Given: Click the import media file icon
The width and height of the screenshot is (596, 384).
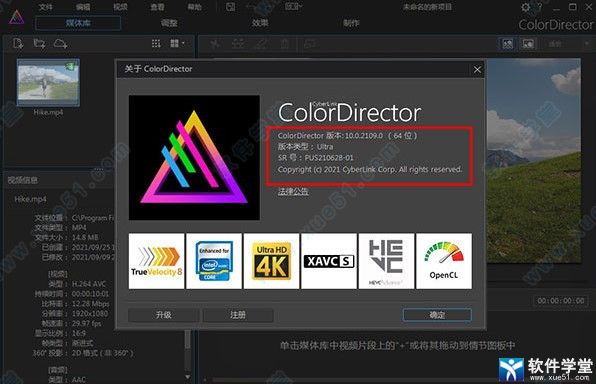Looking at the screenshot, I should [x=18, y=44].
